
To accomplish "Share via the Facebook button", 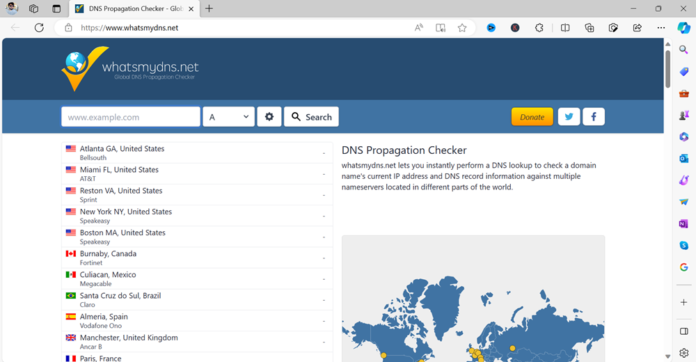I will click(x=593, y=117).
